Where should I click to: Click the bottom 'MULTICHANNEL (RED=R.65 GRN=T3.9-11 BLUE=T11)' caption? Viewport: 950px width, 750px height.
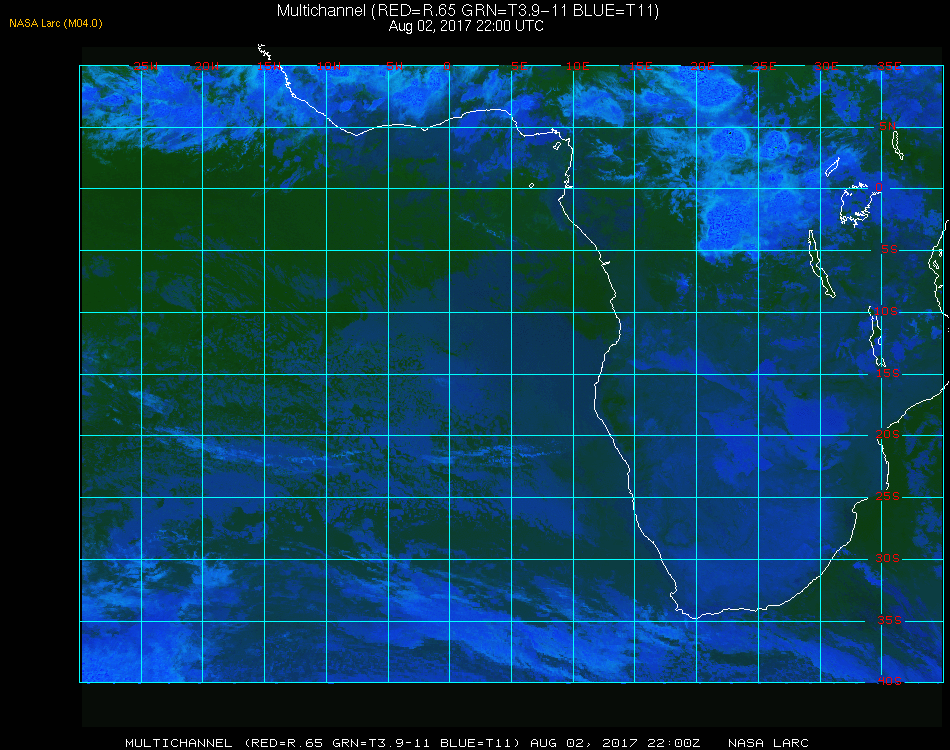pyautogui.click(x=322, y=743)
